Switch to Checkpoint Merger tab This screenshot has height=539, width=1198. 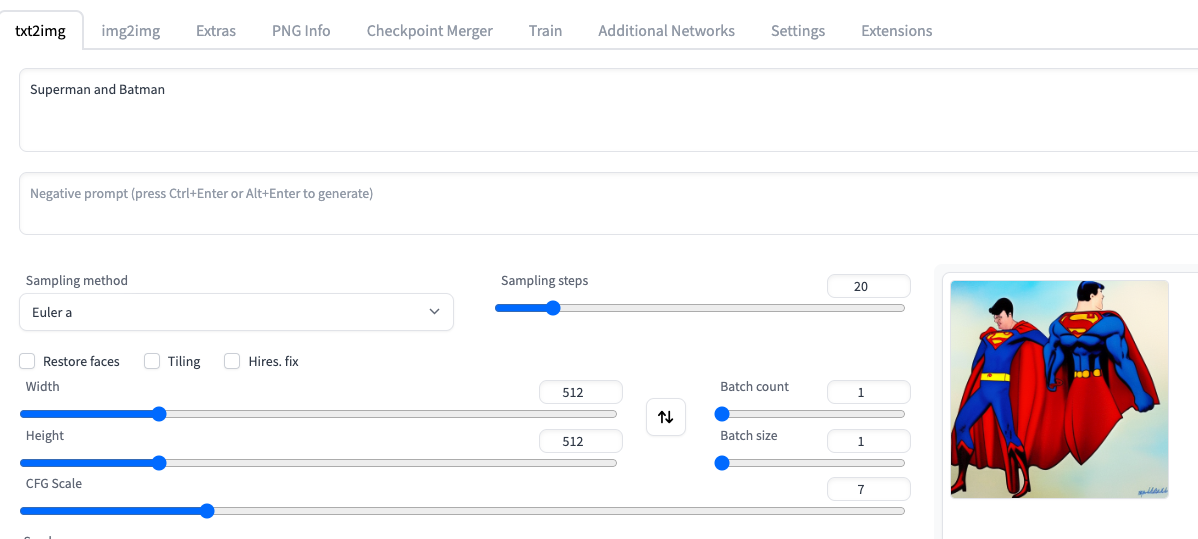[429, 31]
